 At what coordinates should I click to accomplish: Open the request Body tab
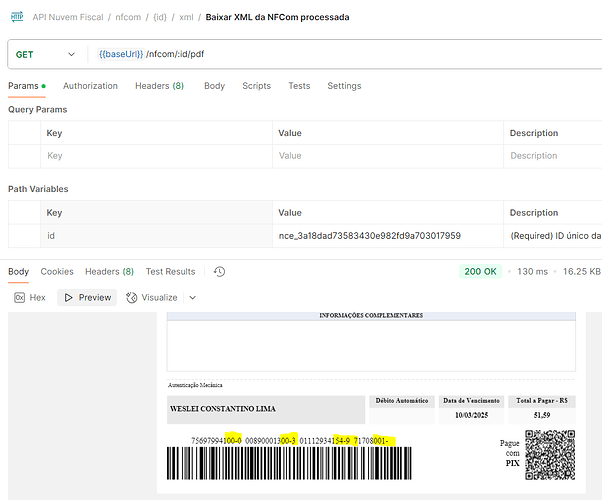click(214, 86)
